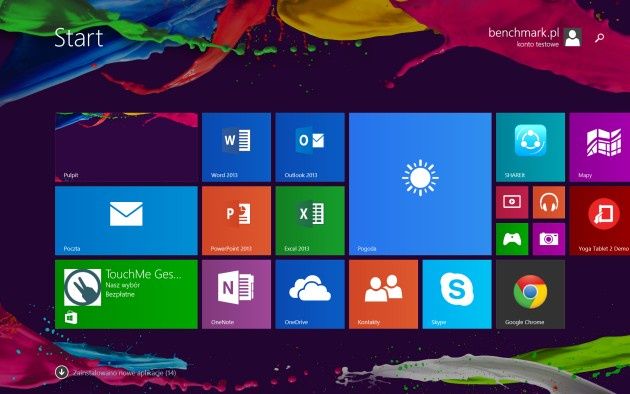Open TouchMe Gestures store tile
The width and height of the screenshot is (630, 394).
coord(126,294)
